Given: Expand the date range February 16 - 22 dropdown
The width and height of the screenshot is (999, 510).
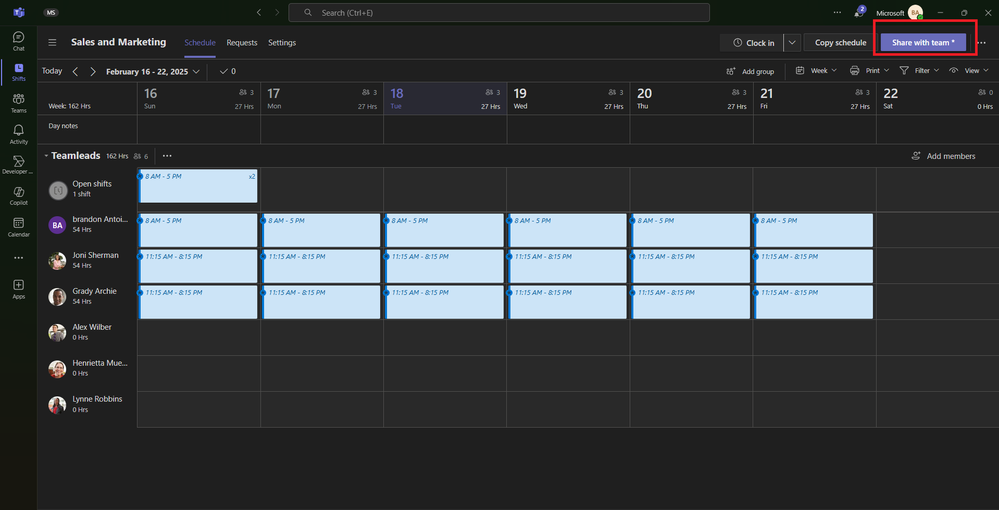Looking at the screenshot, I should 153,71.
